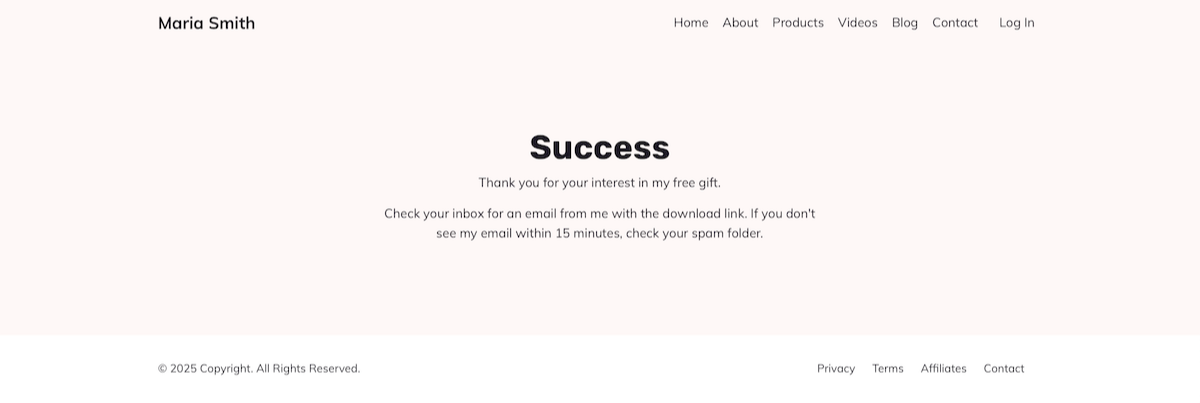Open the Maria Smith site logo link
The height and width of the screenshot is (403, 1200).
pos(206,23)
